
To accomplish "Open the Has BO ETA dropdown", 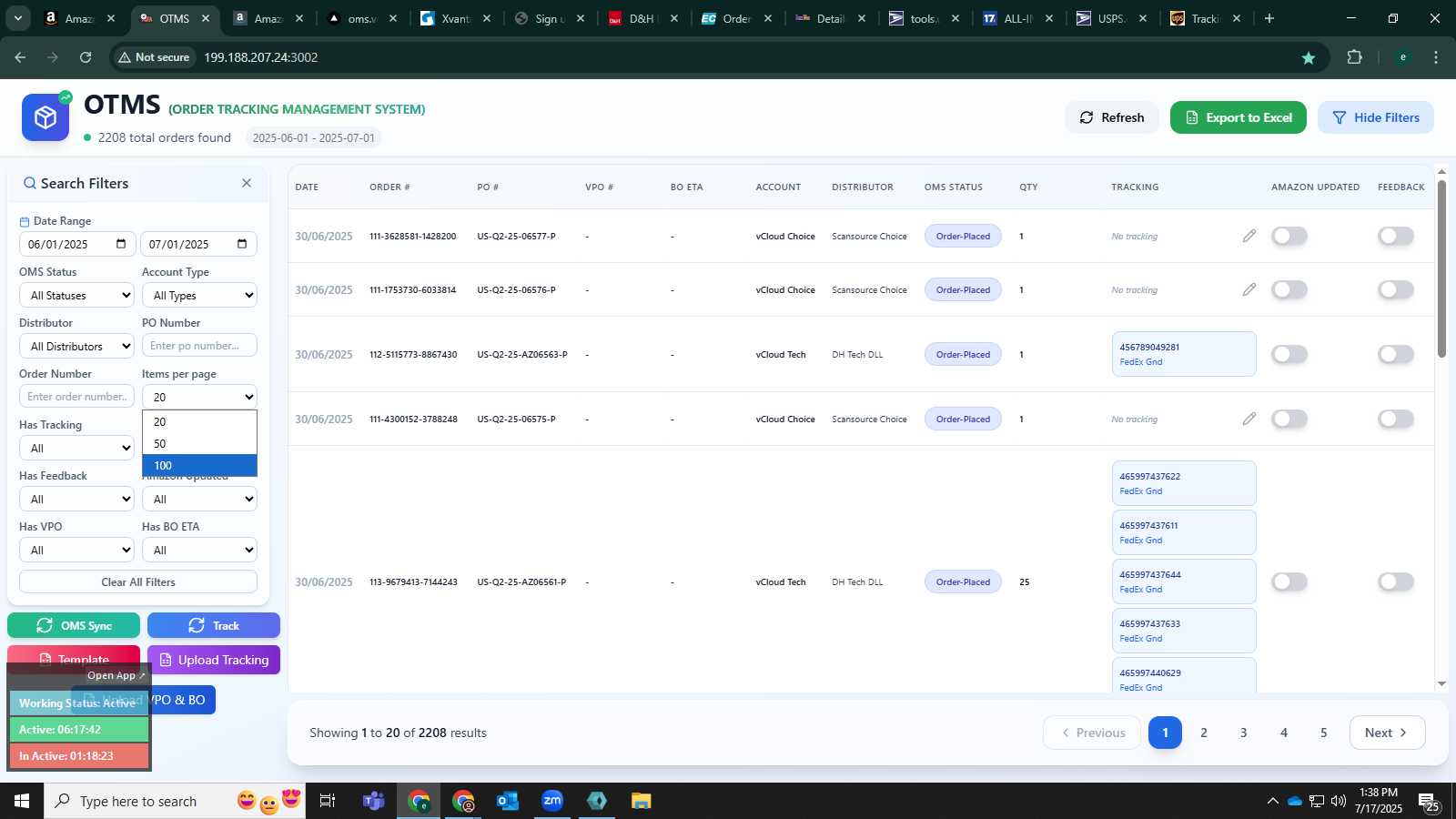I will point(199,550).
